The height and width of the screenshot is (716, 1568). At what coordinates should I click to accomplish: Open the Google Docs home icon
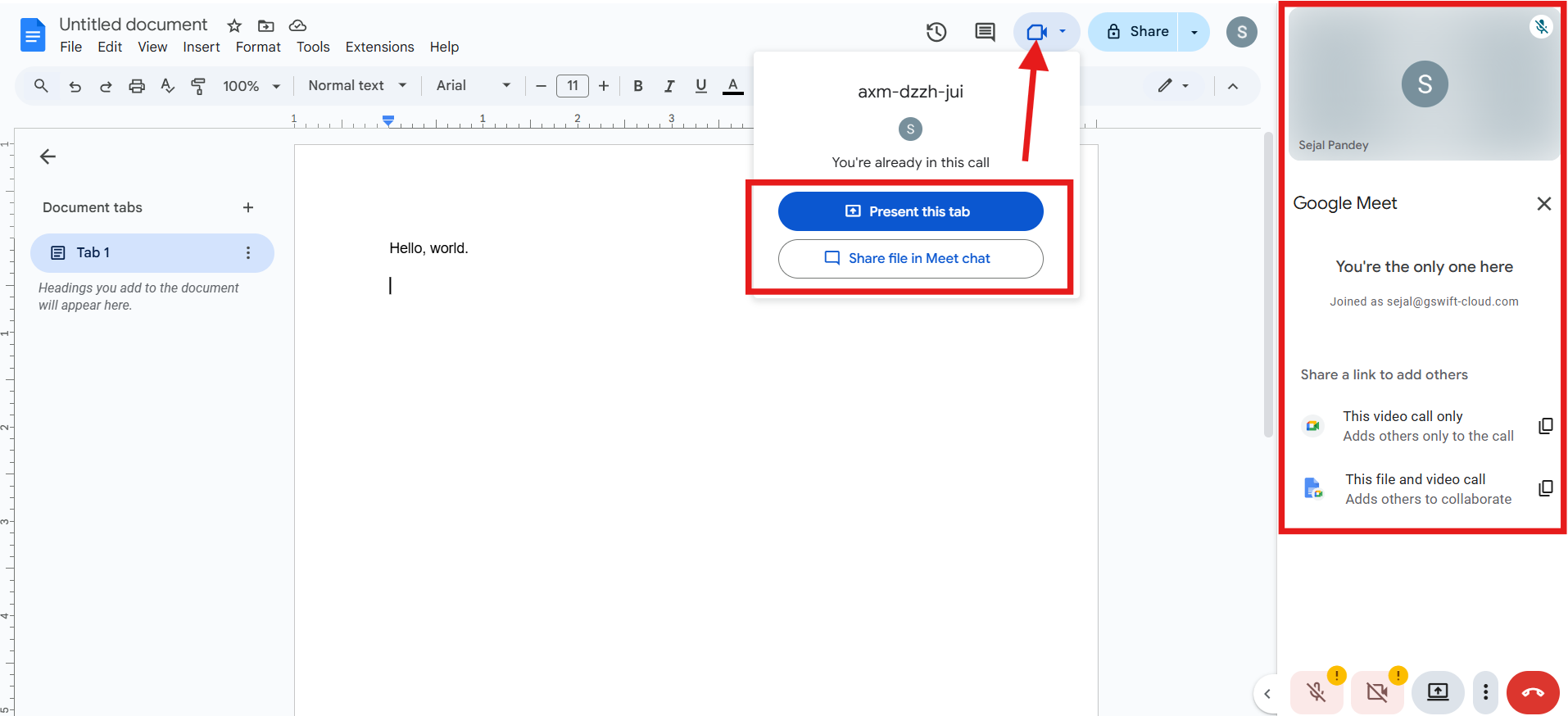[x=33, y=35]
